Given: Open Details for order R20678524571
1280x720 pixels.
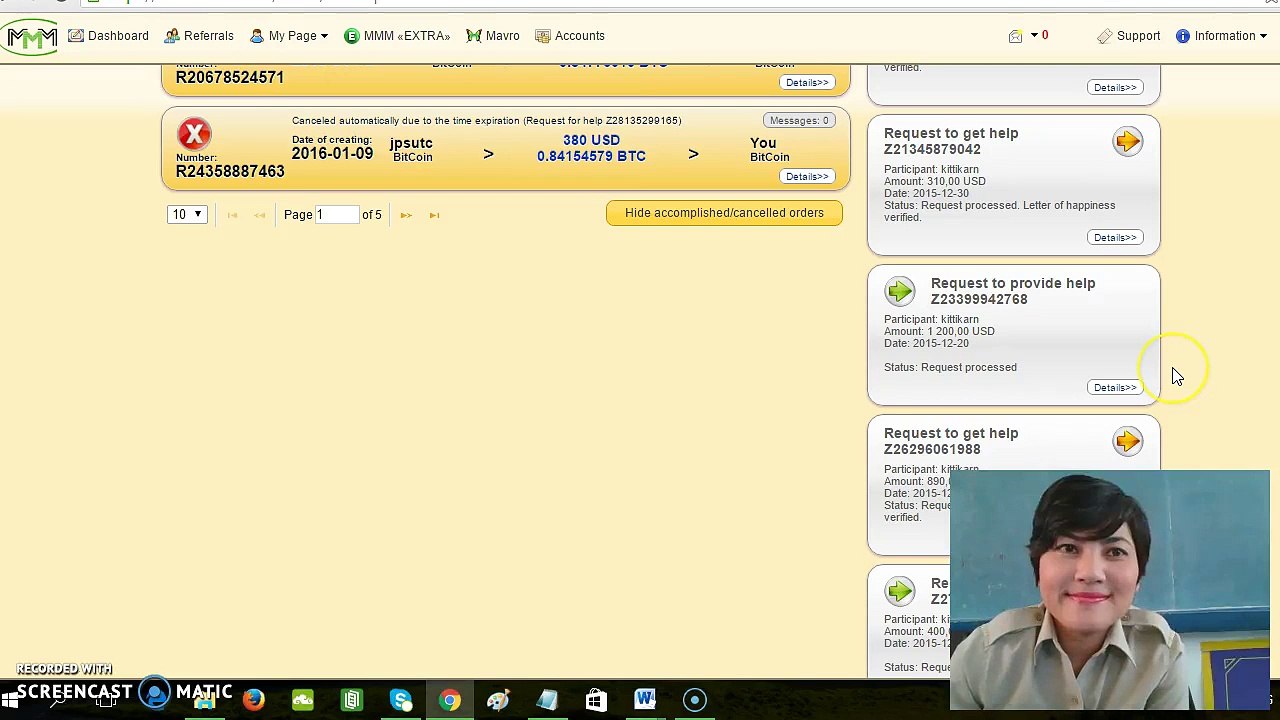Looking at the screenshot, I should [x=807, y=82].
